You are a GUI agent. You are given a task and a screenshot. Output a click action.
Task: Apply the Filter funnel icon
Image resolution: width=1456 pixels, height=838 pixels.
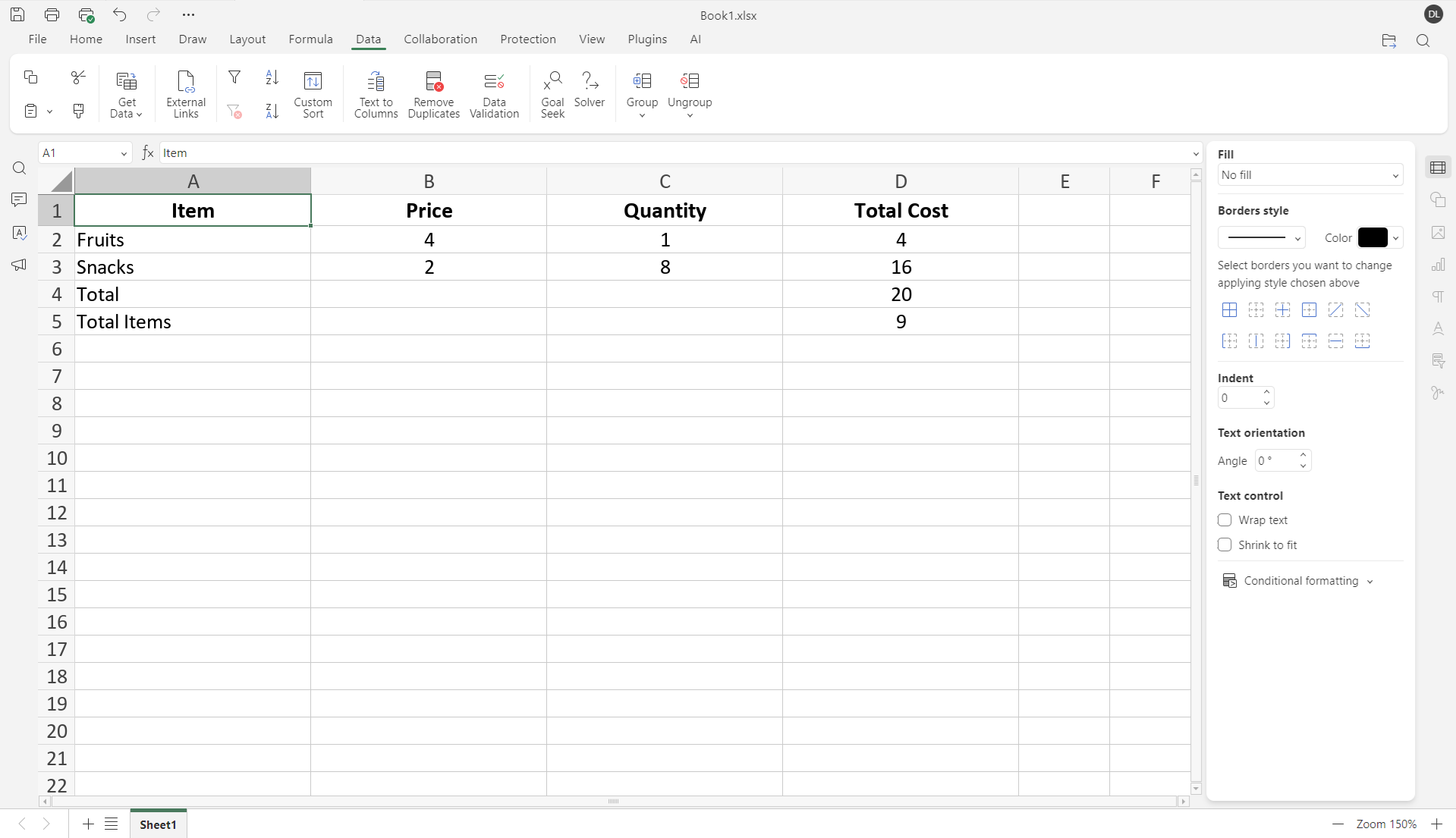[234, 77]
